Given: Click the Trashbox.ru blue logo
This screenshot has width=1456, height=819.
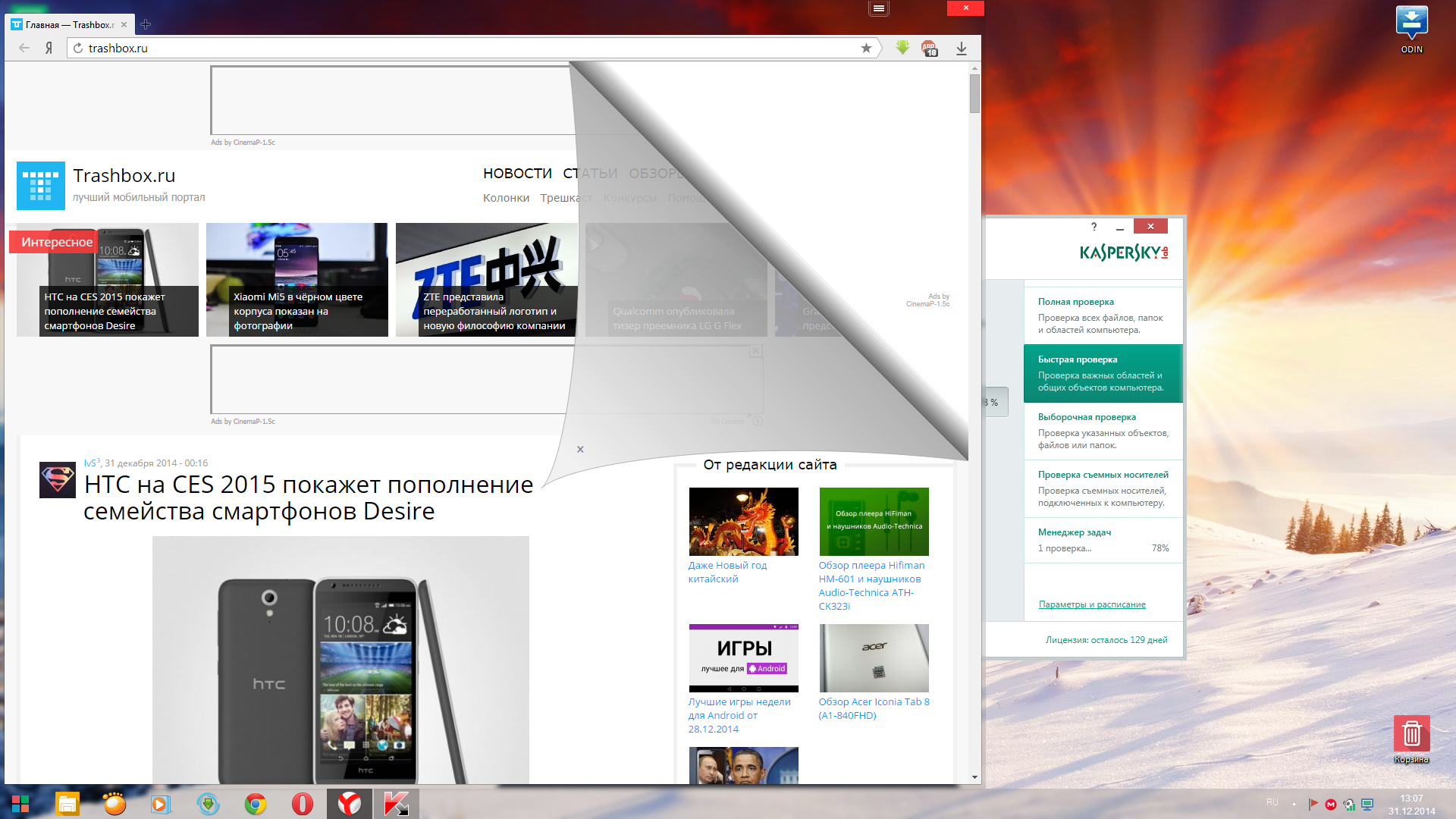Looking at the screenshot, I should point(41,186).
